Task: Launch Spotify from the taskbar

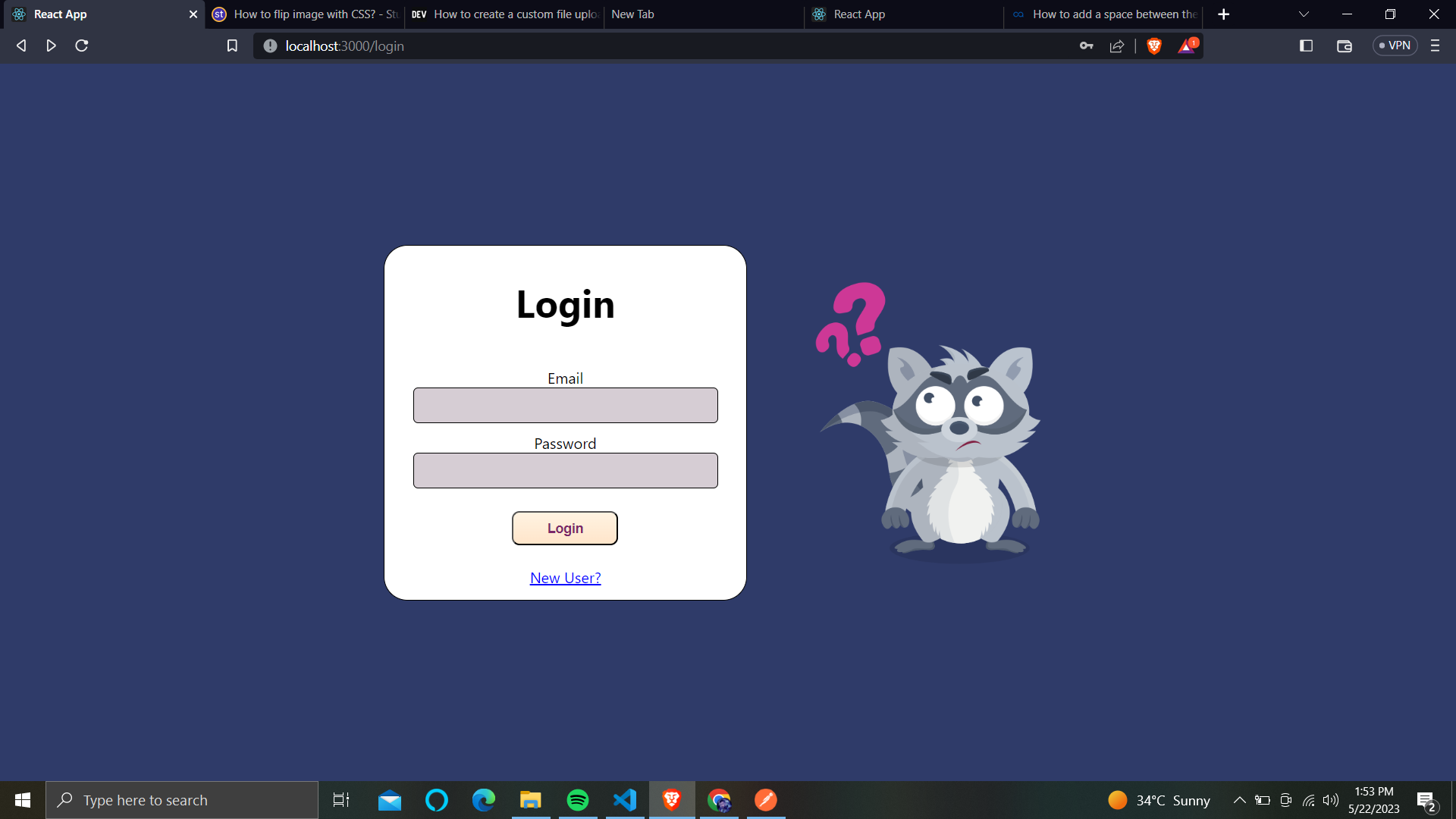Action: tap(578, 799)
